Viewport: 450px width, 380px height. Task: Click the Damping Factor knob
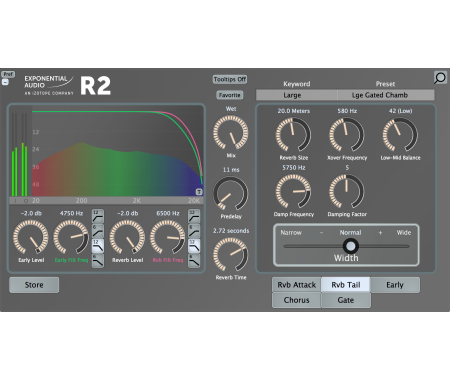pos(347,191)
